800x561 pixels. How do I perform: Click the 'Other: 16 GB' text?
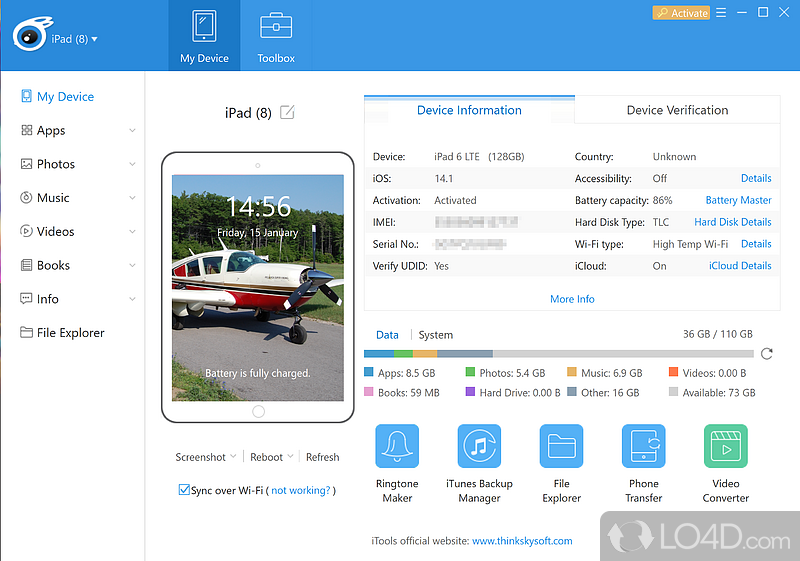(x=610, y=393)
